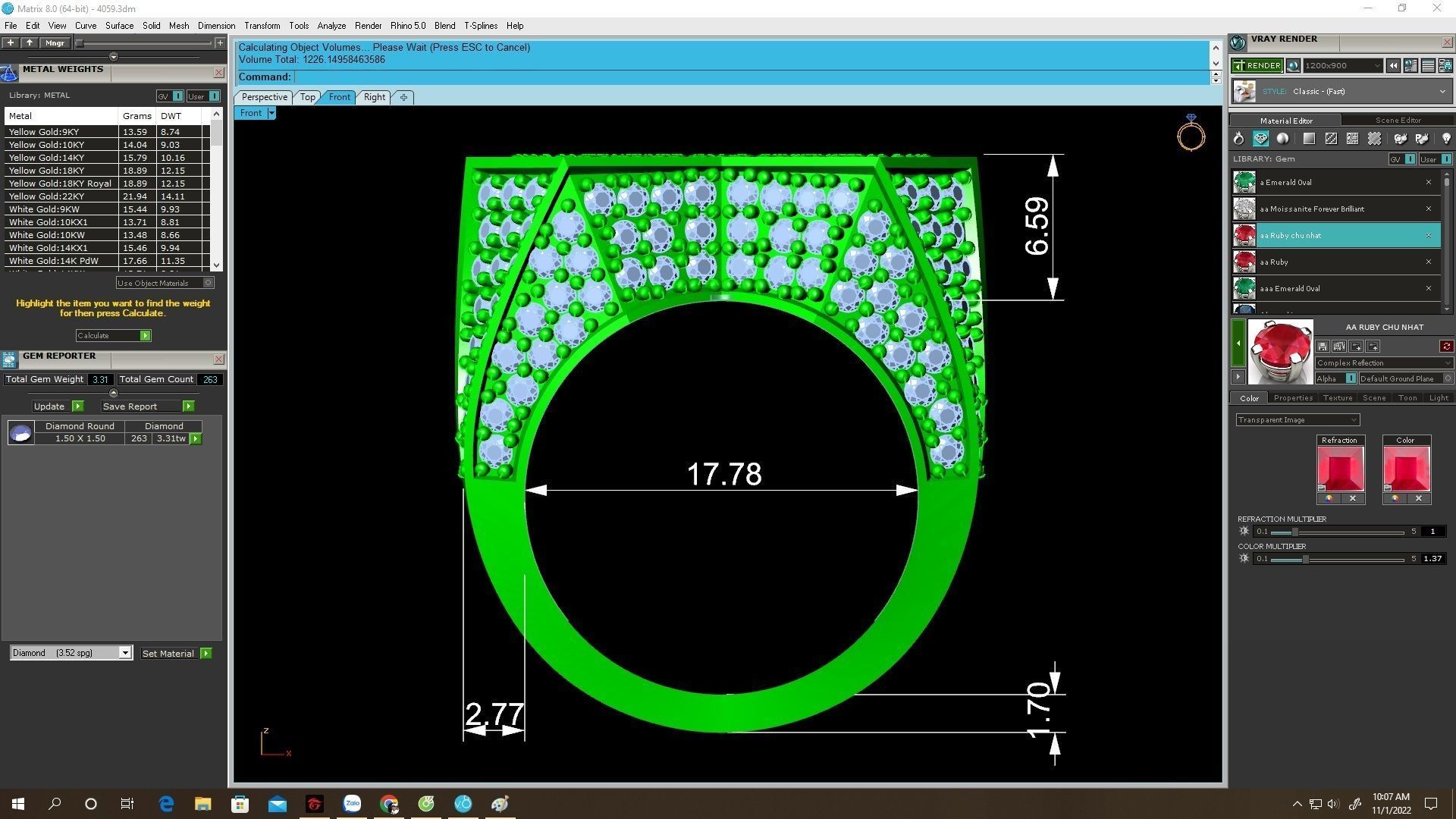Click the sphere material library icon
This screenshot has width=1456, height=819.
pyautogui.click(x=1282, y=139)
